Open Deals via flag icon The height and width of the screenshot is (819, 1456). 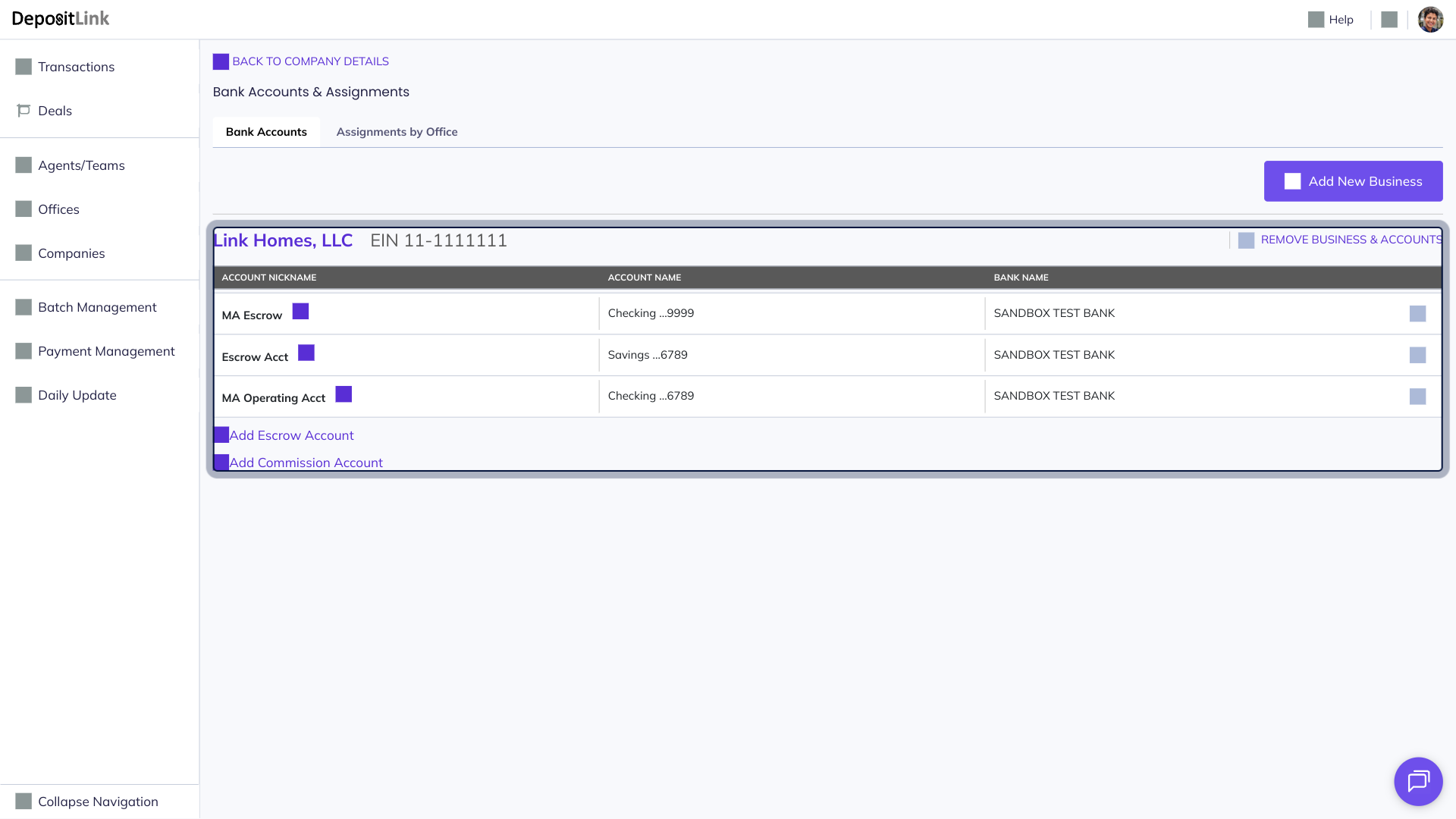(24, 111)
